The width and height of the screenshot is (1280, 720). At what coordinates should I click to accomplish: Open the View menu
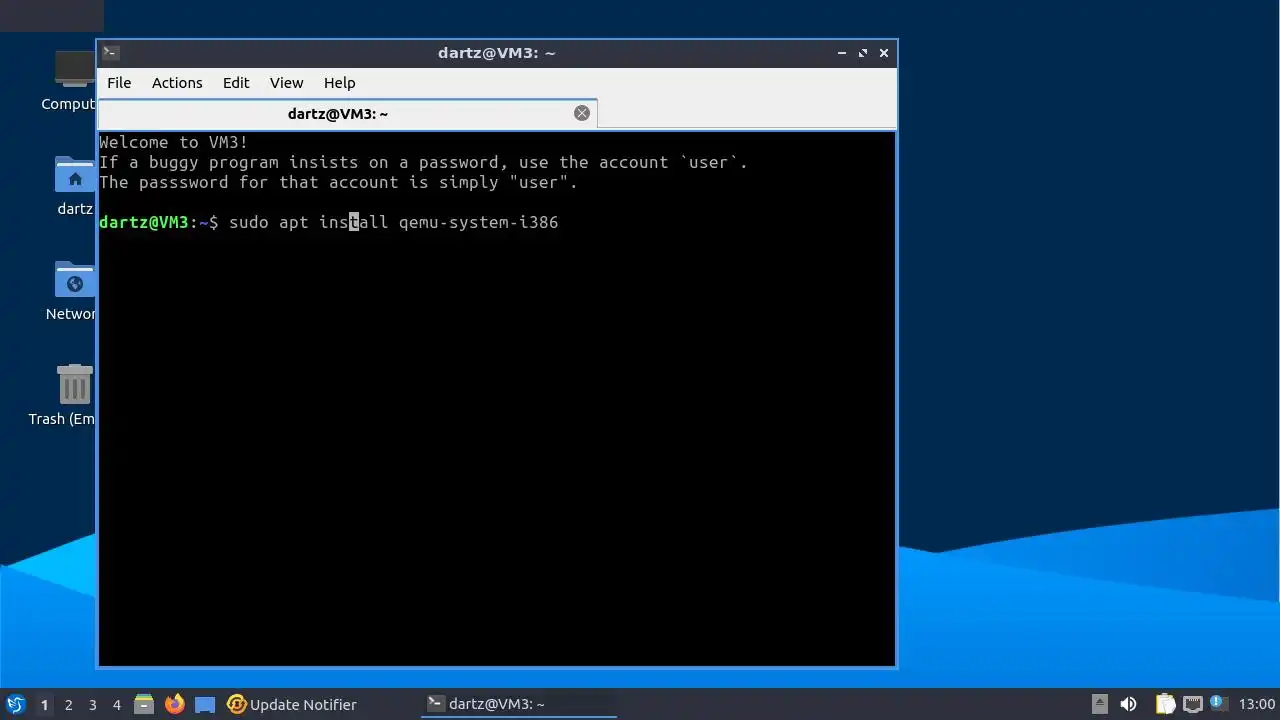click(x=286, y=83)
